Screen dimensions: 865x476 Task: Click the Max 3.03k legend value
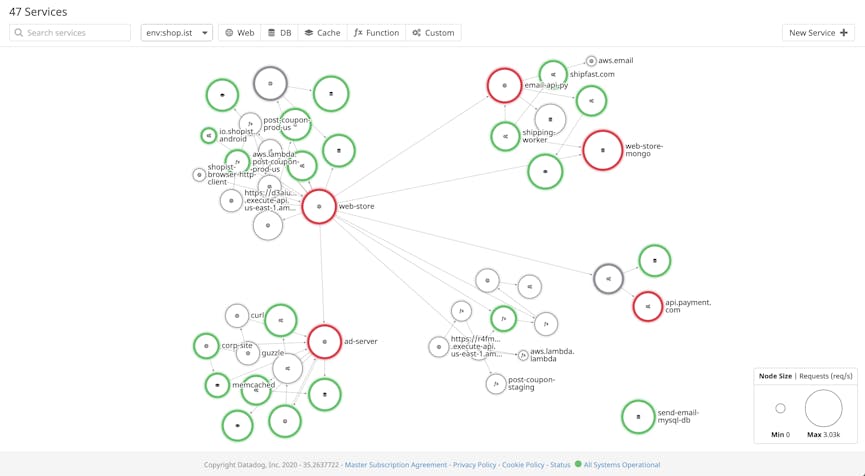pyautogui.click(x=824, y=435)
